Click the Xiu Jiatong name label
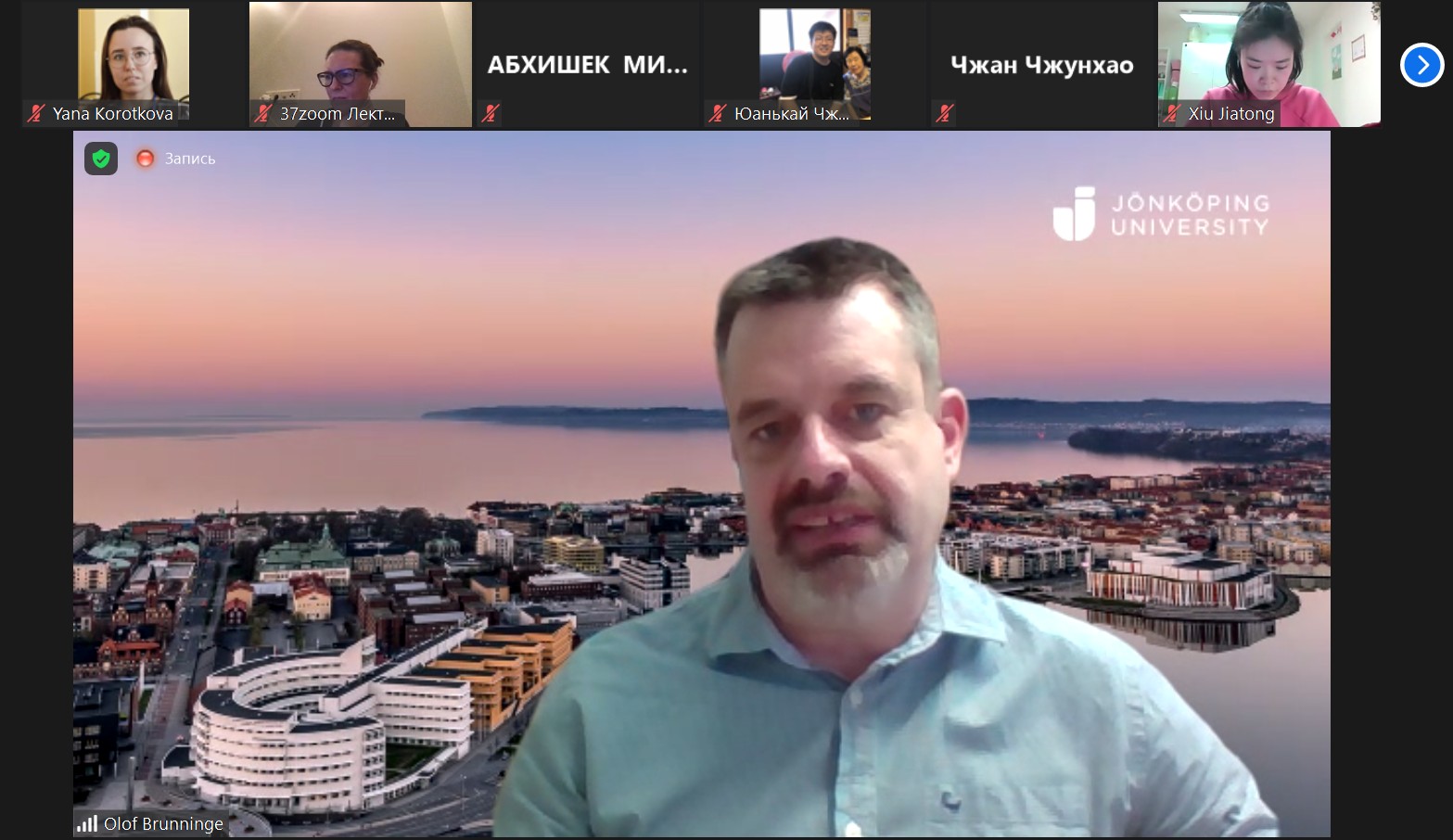1453x840 pixels. (1231, 113)
